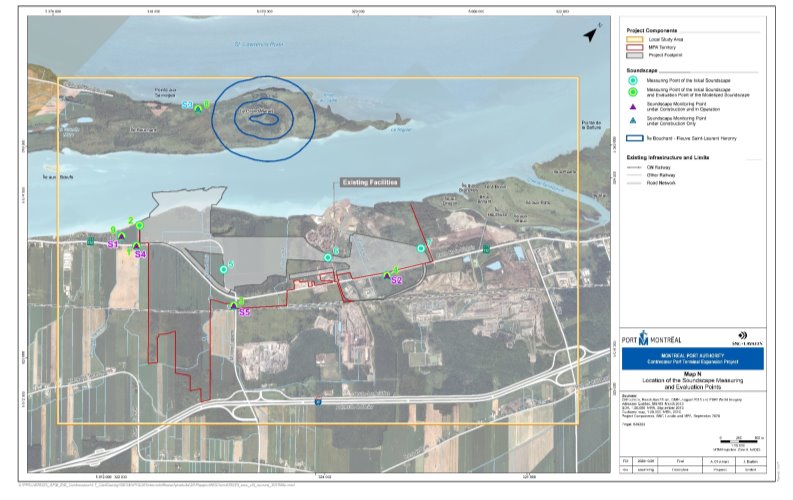Click the map scale bar
Screen dimensions: 793x500
click(741, 441)
